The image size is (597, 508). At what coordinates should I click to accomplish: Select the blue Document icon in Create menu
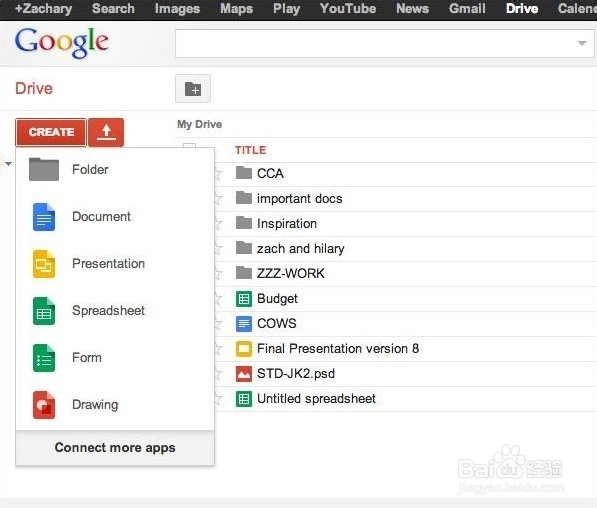tap(44, 217)
